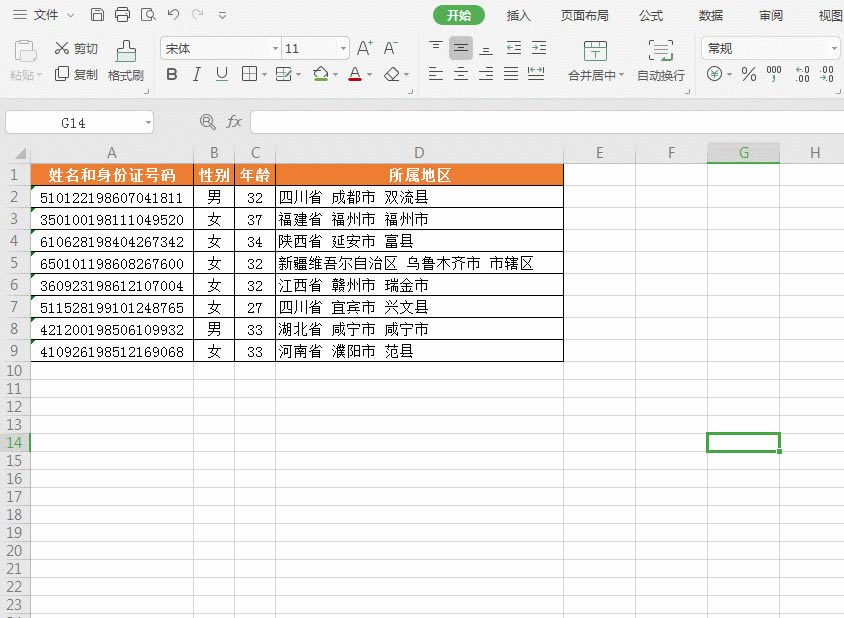844x618 pixels.
Task: Expand the font color dropdown arrow
Action: coord(369,75)
